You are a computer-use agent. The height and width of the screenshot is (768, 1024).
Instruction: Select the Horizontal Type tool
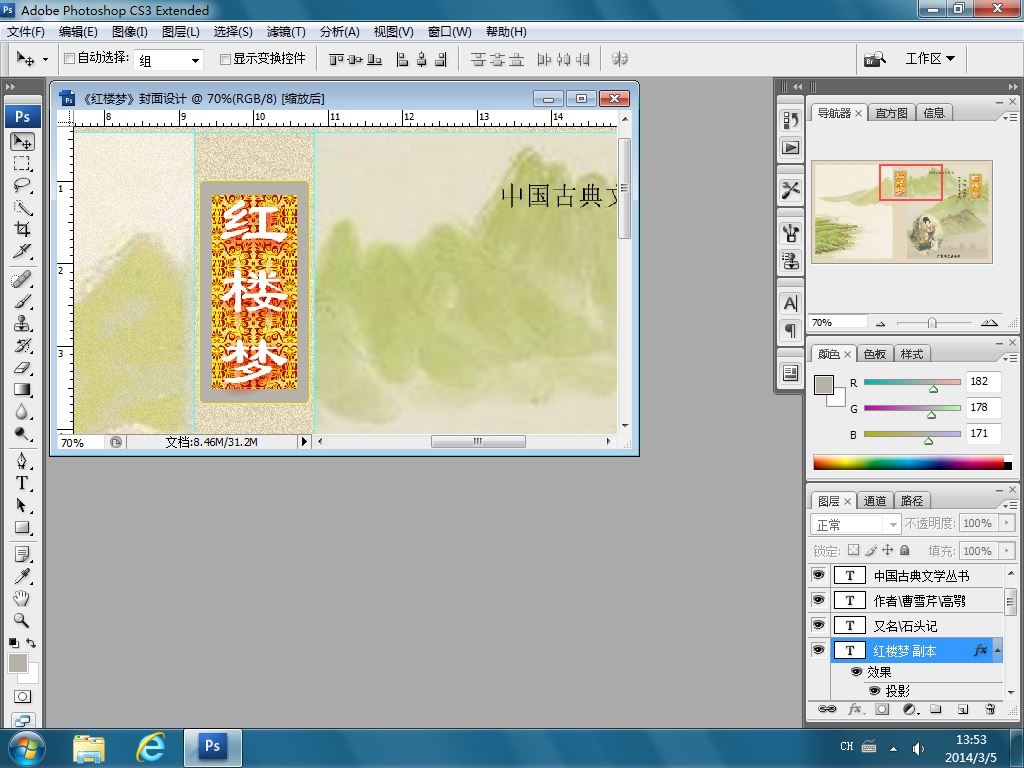coord(22,483)
